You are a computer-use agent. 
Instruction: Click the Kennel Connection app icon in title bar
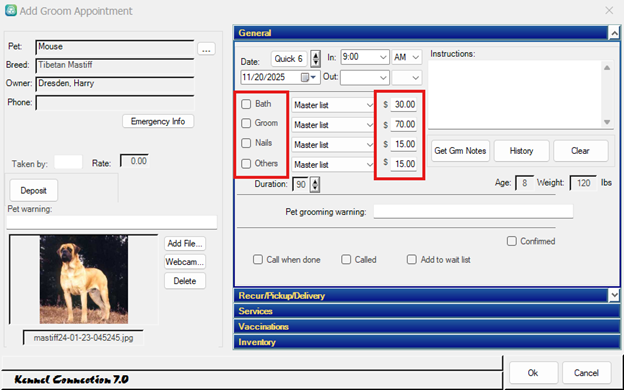pyautogui.click(x=11, y=10)
